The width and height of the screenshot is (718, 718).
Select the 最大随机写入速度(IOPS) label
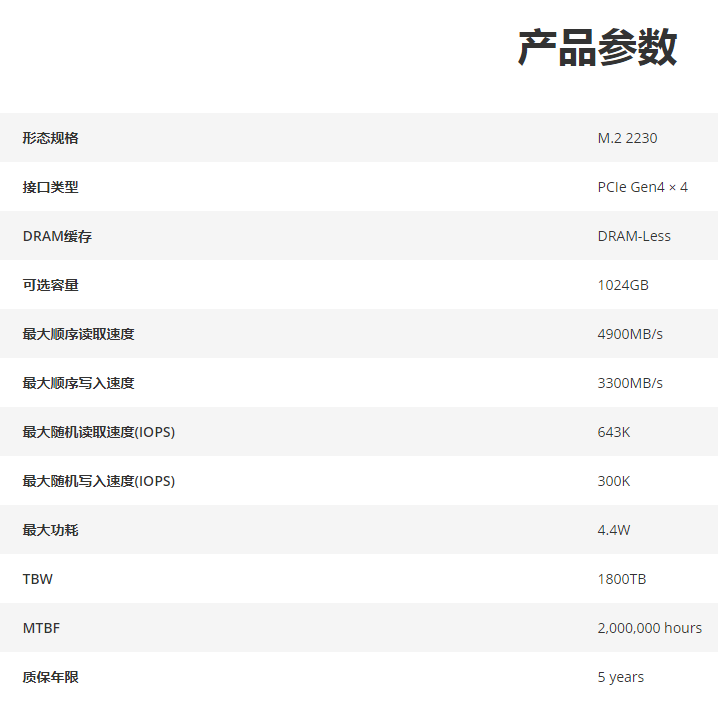click(99, 481)
